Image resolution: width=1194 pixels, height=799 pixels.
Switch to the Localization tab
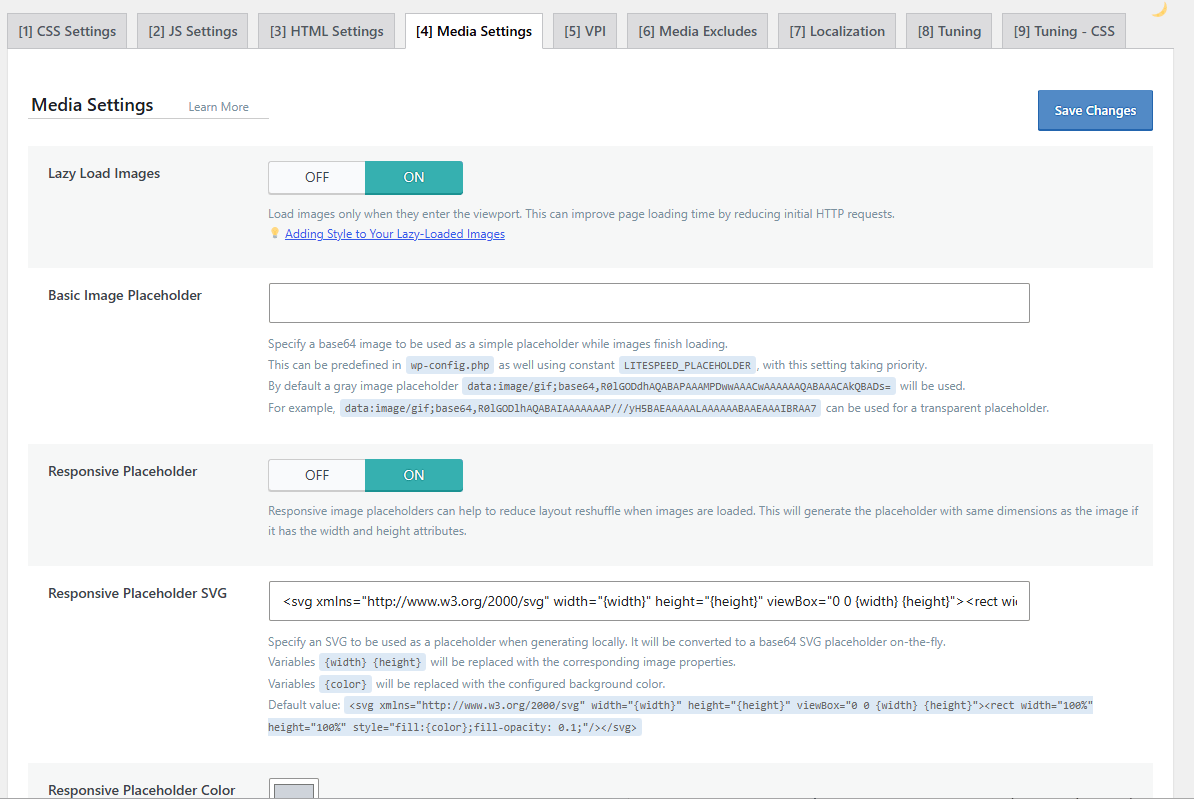click(x=837, y=31)
